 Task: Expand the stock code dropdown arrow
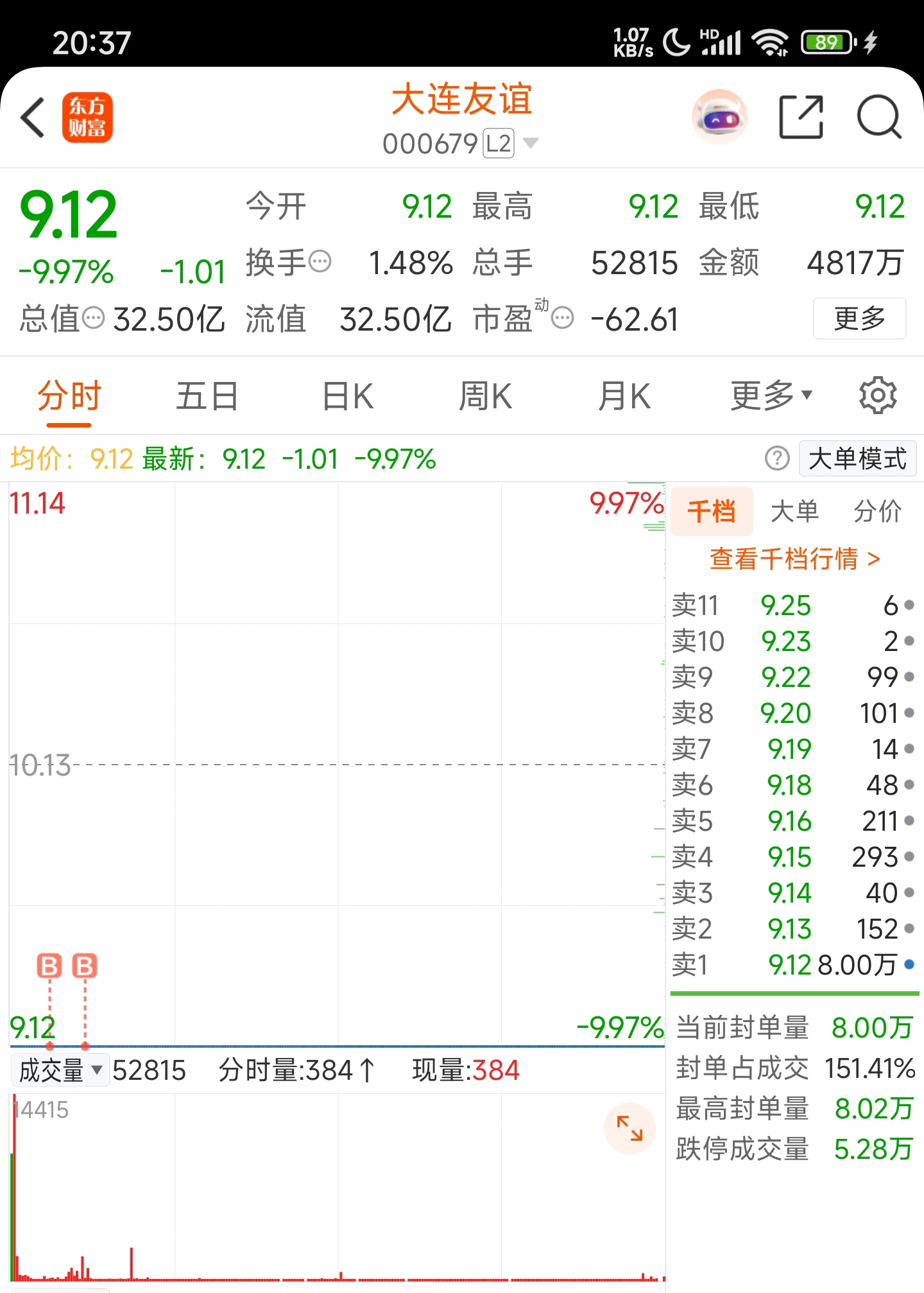(x=531, y=143)
